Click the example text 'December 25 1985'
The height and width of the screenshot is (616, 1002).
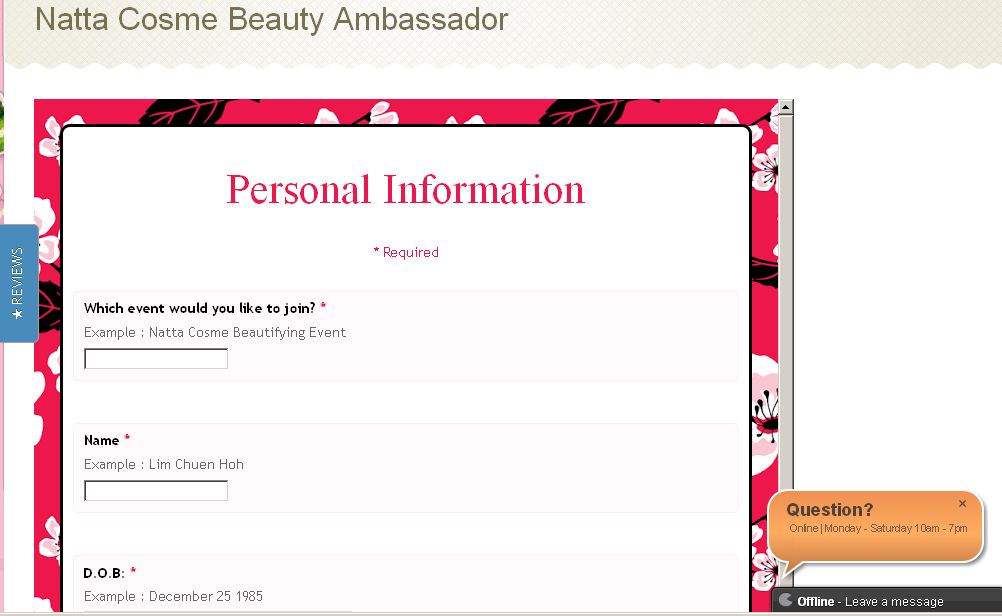coord(205,596)
